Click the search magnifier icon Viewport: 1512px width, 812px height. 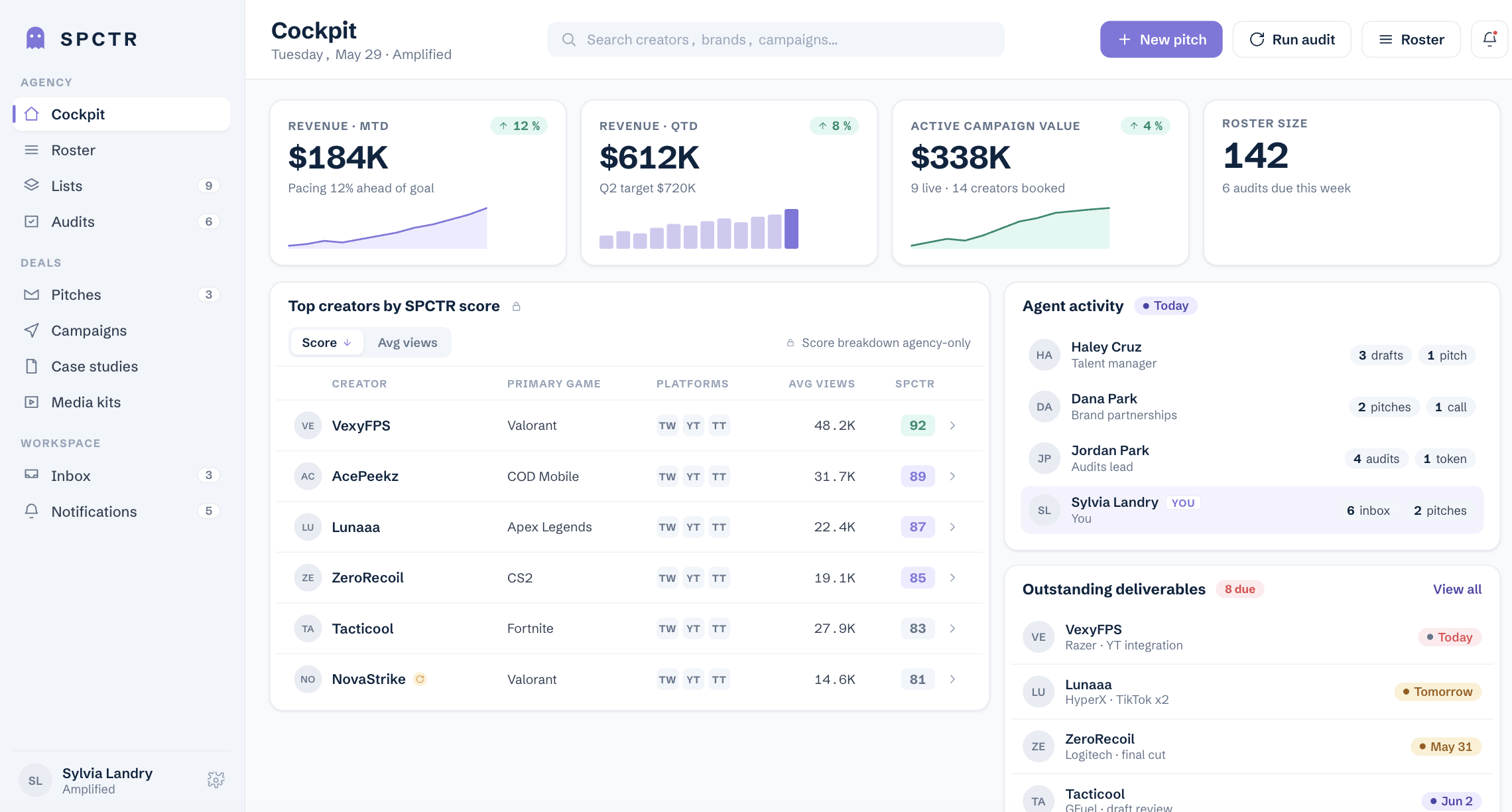[568, 40]
